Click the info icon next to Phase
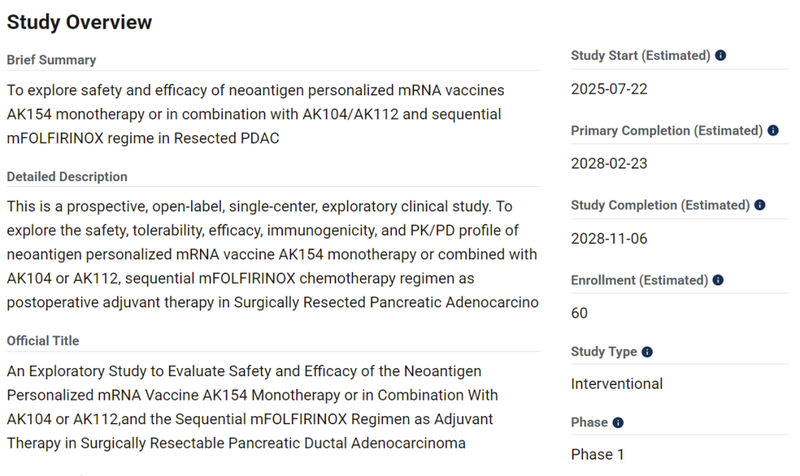Screen dimensions: 800x476 point(618,423)
